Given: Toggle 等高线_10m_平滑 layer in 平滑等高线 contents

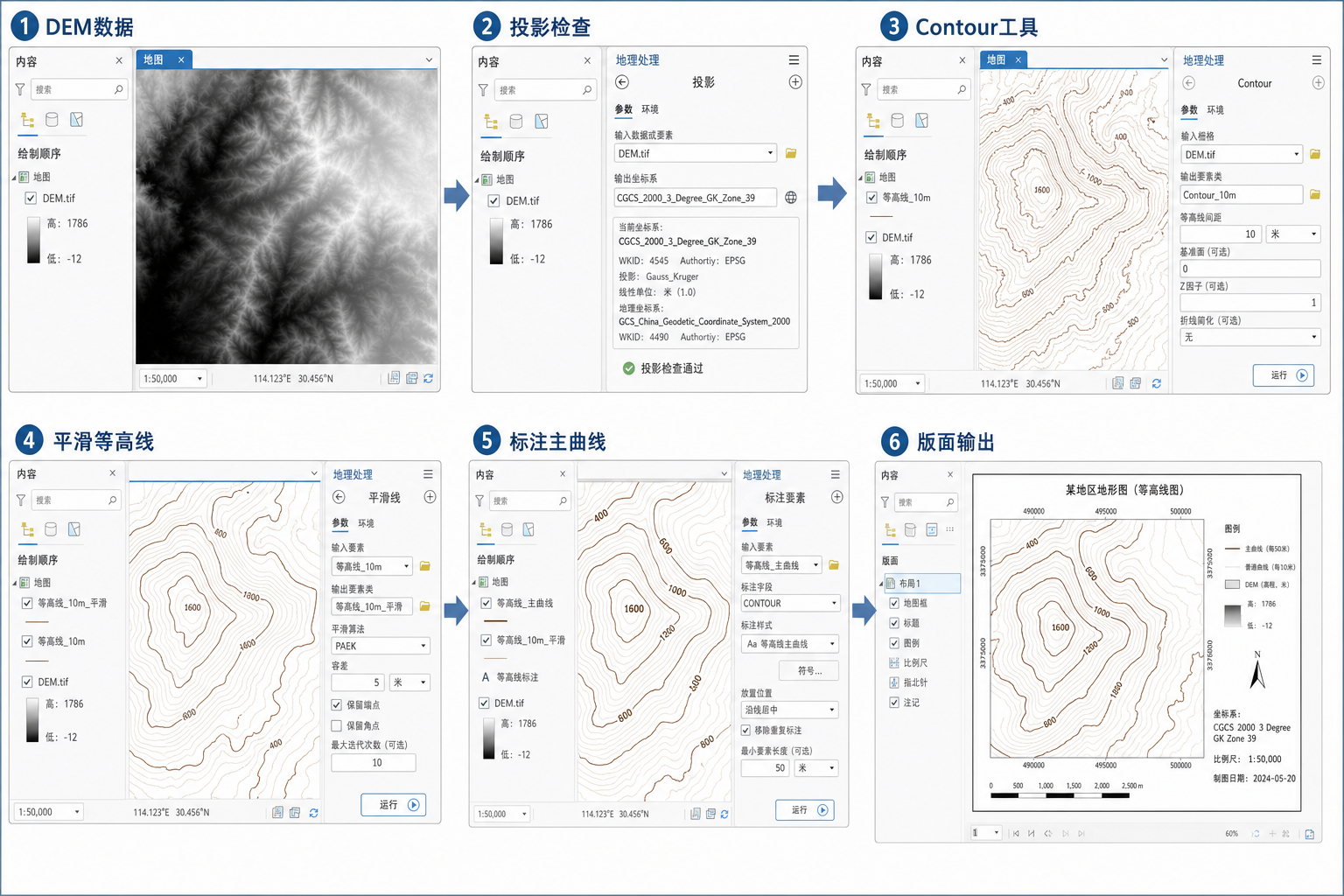Looking at the screenshot, I should (27, 603).
